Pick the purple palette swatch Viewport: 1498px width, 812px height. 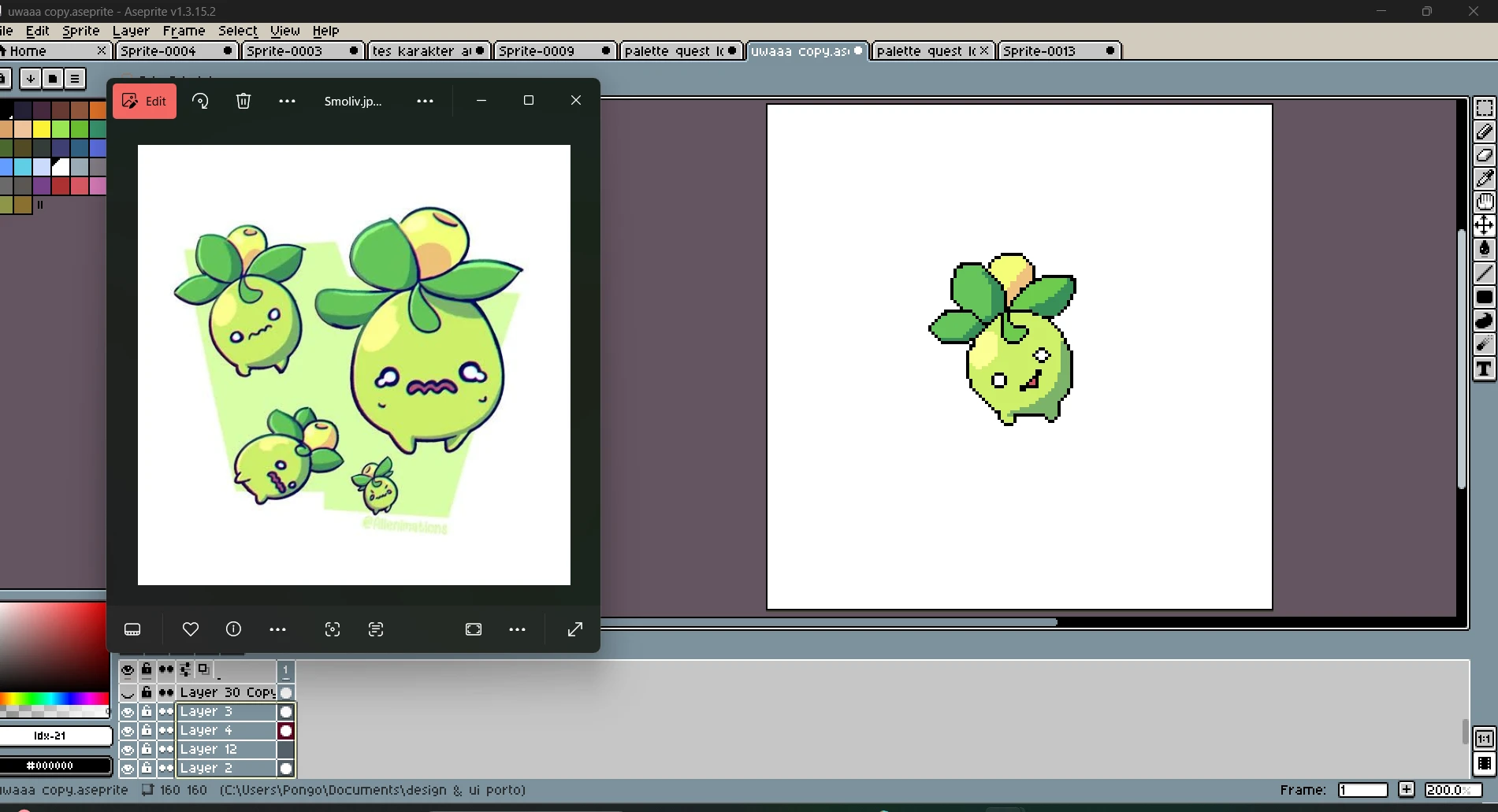(42, 186)
